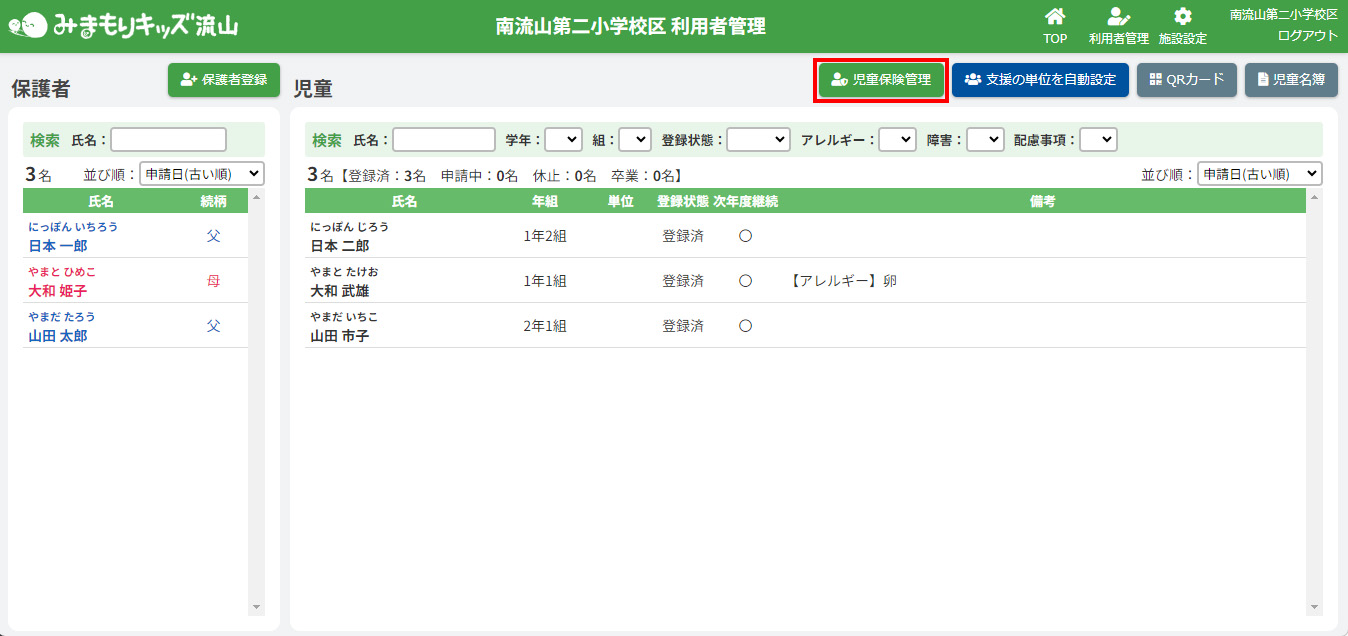1348x636 pixels.
Task: Click the TOP home icon
Action: pyautogui.click(x=1054, y=17)
